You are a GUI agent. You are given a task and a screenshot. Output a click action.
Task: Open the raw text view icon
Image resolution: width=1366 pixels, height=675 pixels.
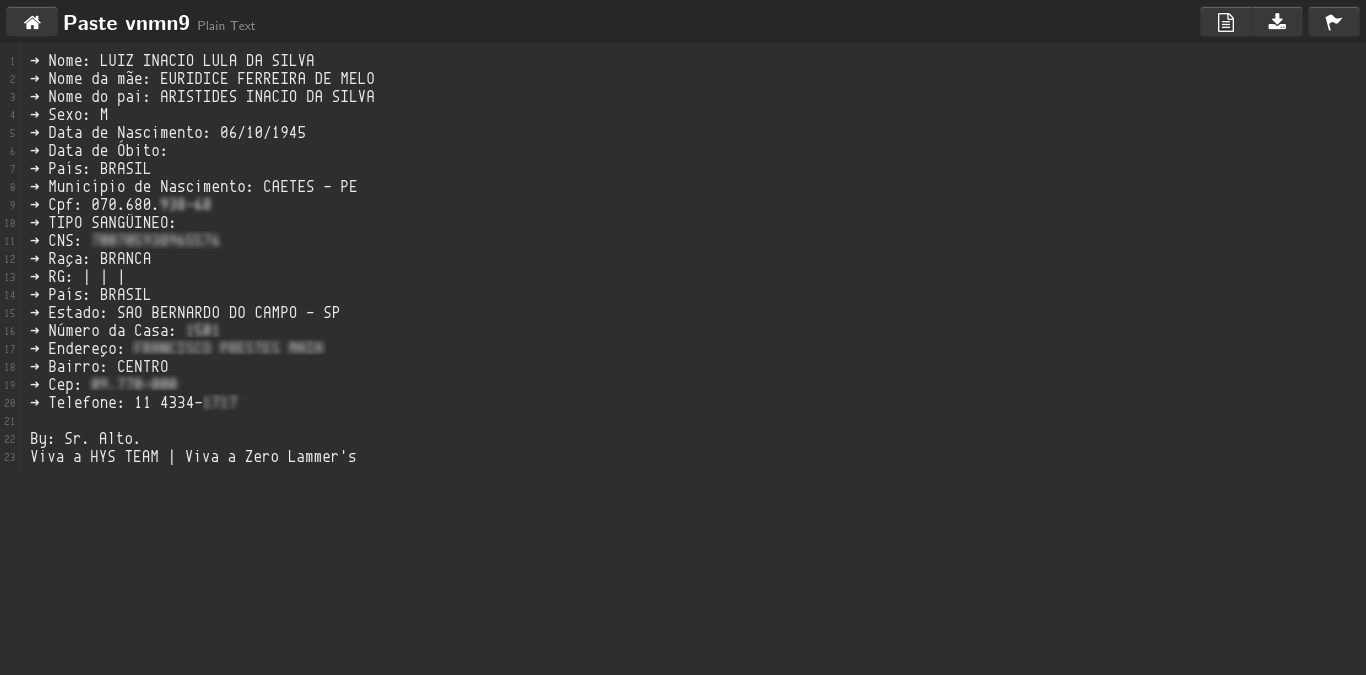1226,22
